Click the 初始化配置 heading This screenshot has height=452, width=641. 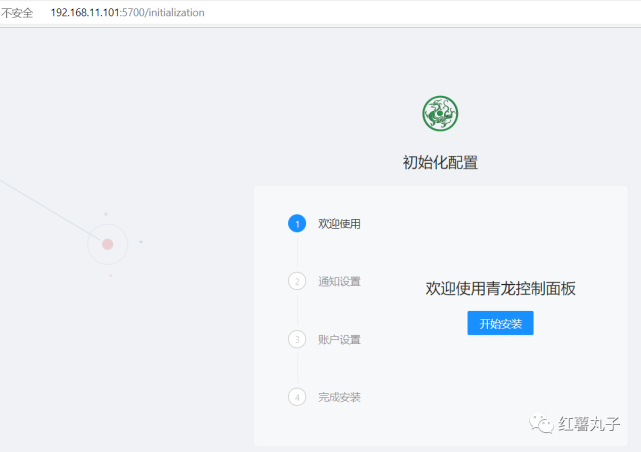440,163
